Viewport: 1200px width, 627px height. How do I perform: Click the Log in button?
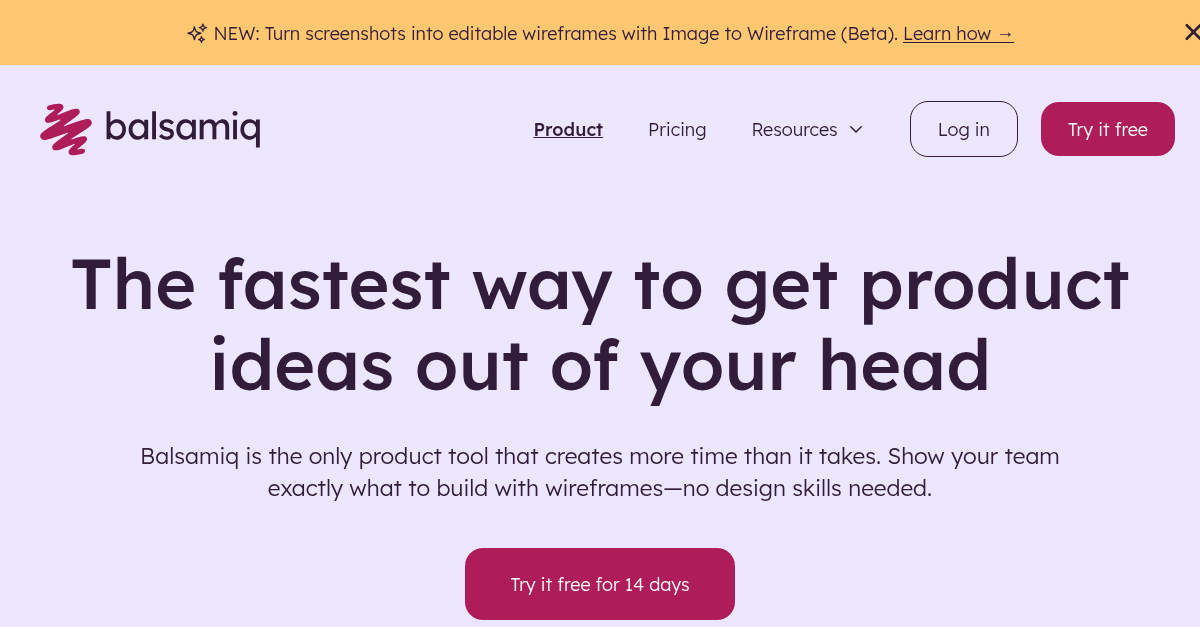click(x=964, y=129)
